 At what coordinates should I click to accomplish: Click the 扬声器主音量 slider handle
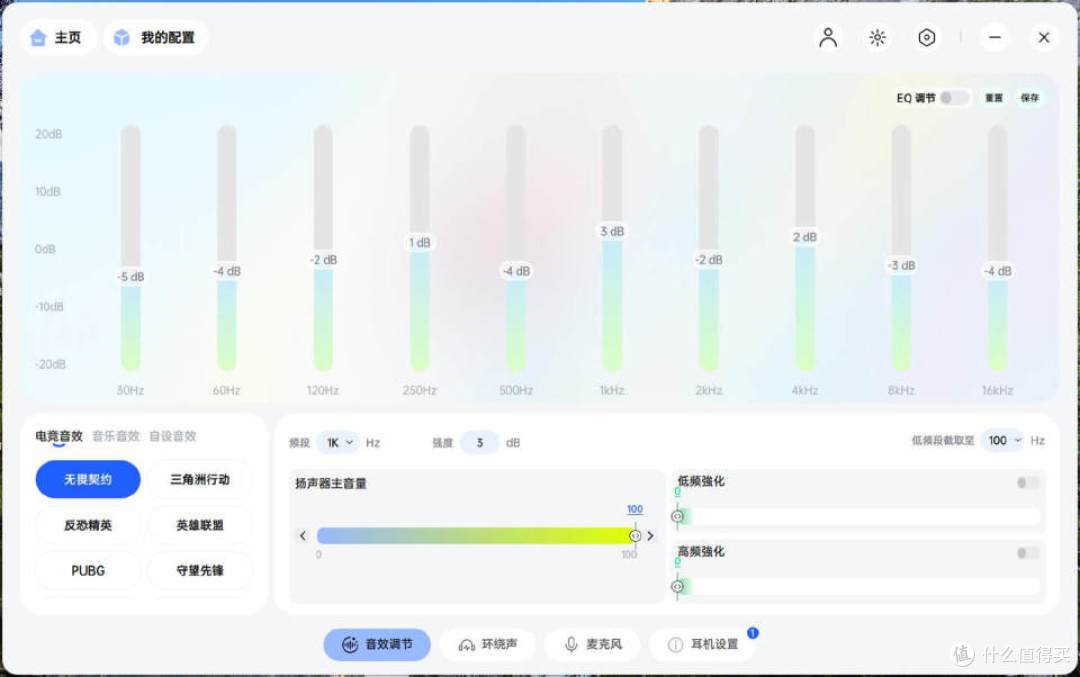coord(635,536)
